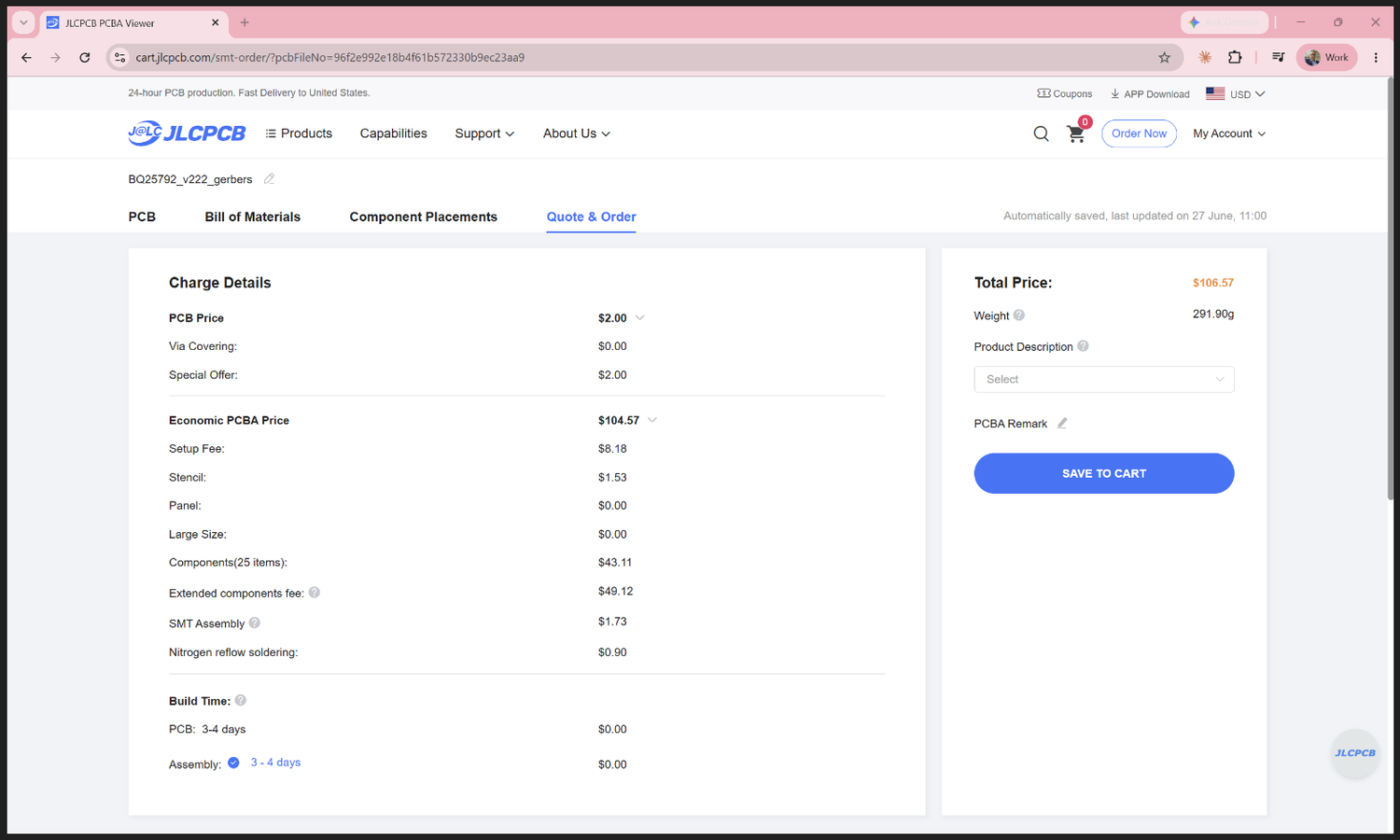Click SAVE TO CART button

coord(1104,473)
